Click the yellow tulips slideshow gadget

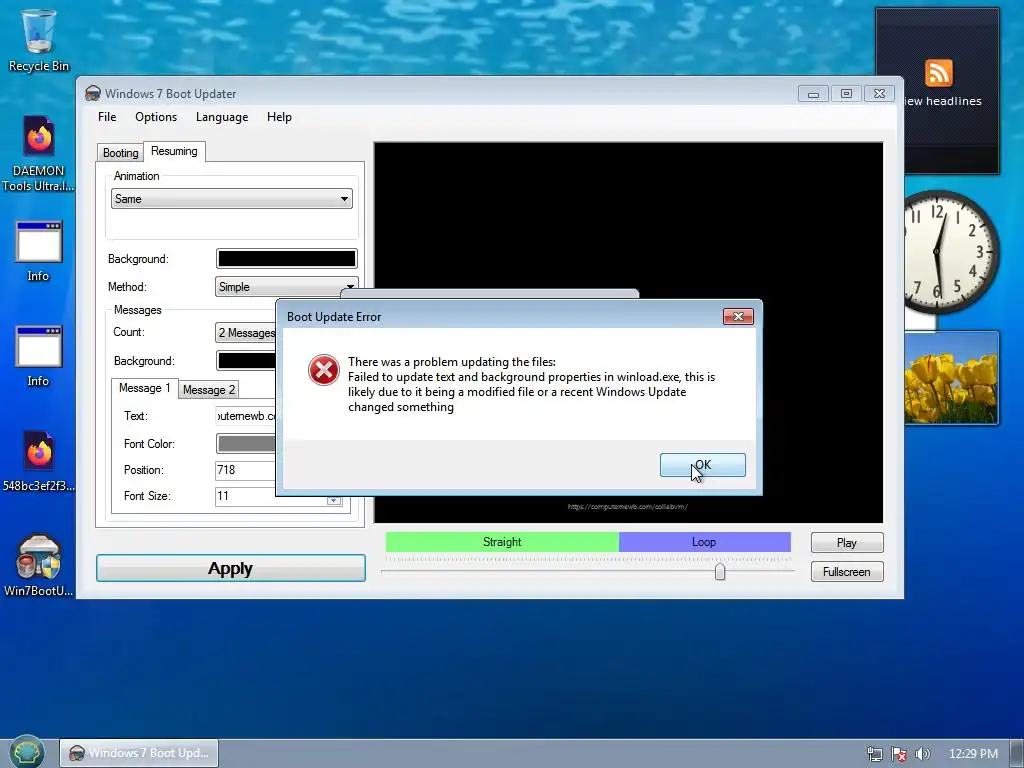[952, 378]
